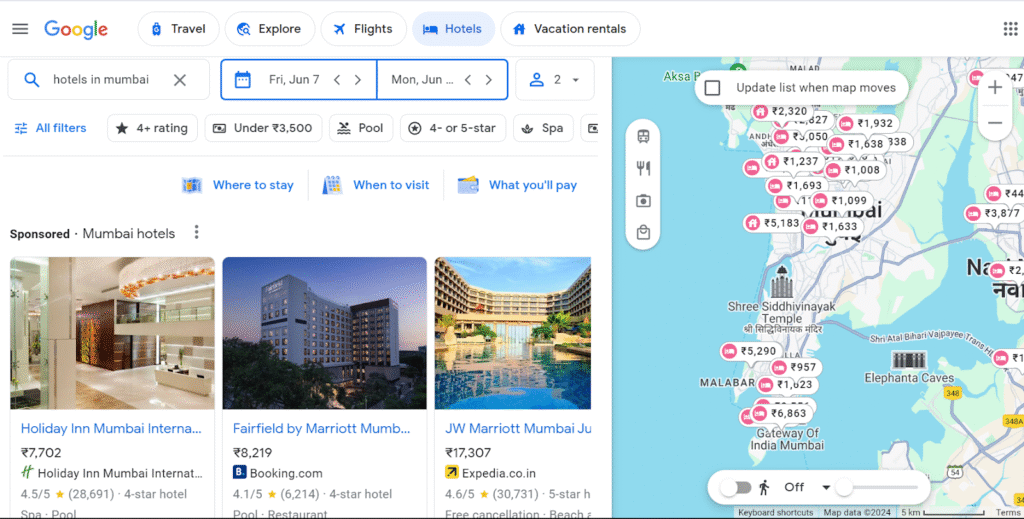Open the Holiday Inn Mumbai hotel photo
The height and width of the screenshot is (519, 1024).
click(x=112, y=333)
